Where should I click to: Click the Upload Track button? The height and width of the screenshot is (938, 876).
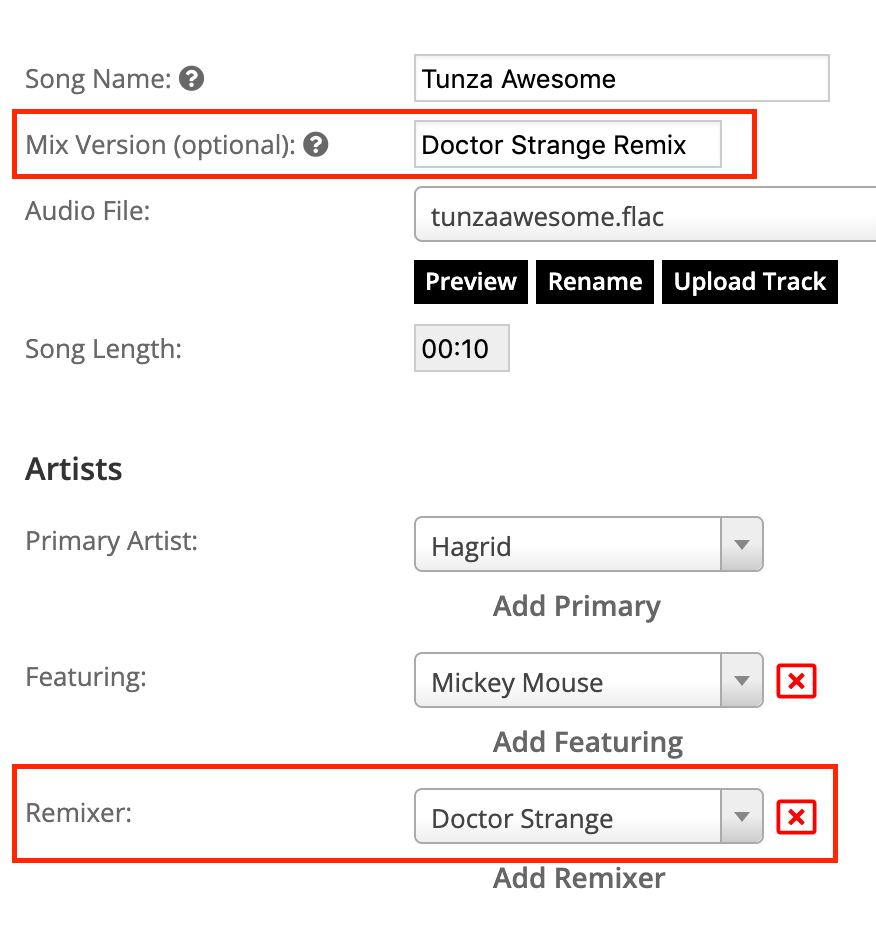(x=750, y=282)
